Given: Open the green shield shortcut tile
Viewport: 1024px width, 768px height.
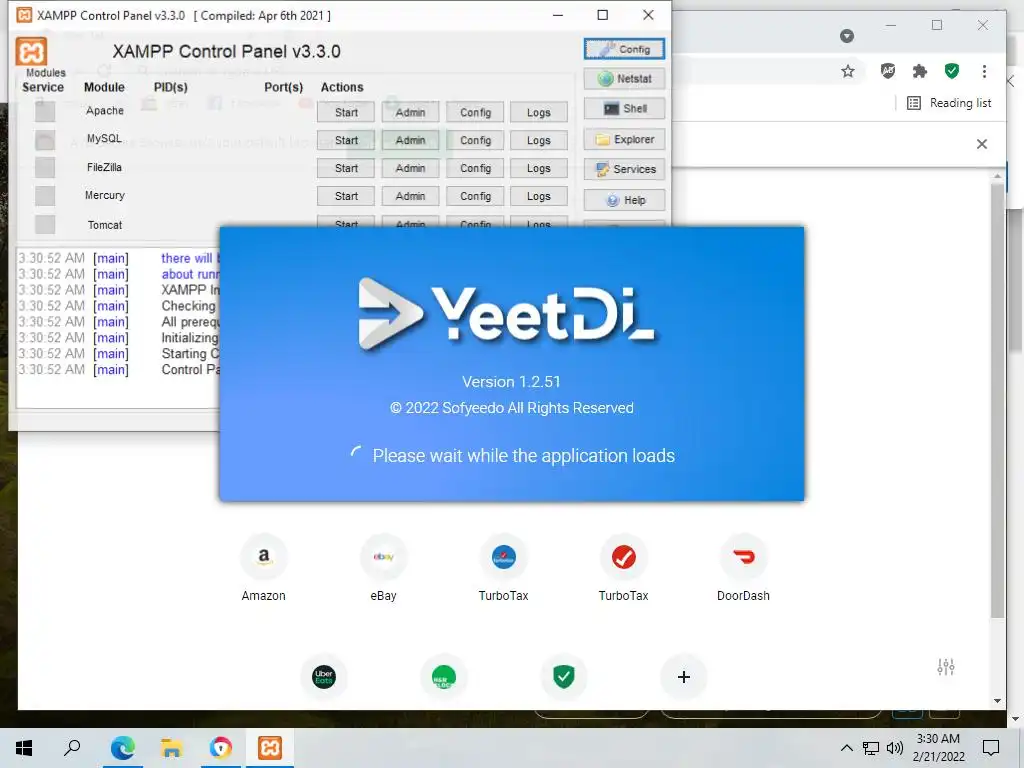Looking at the screenshot, I should tap(564, 677).
